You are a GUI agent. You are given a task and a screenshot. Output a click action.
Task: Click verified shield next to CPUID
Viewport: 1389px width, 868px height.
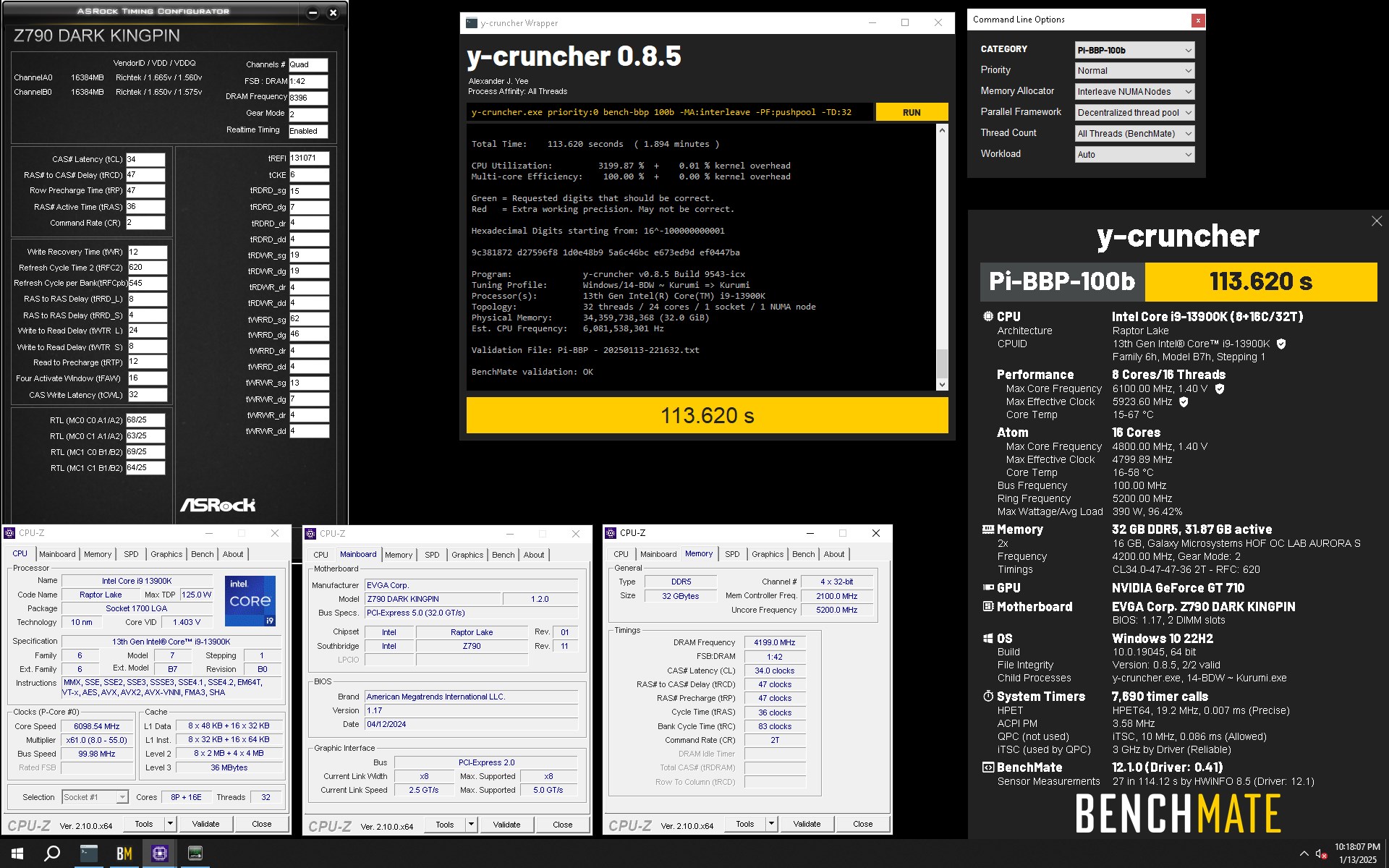pos(1281,344)
